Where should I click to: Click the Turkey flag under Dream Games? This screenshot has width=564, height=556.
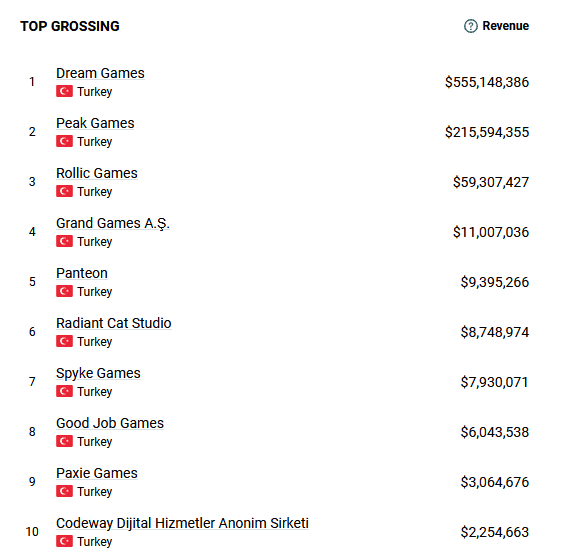[64, 91]
